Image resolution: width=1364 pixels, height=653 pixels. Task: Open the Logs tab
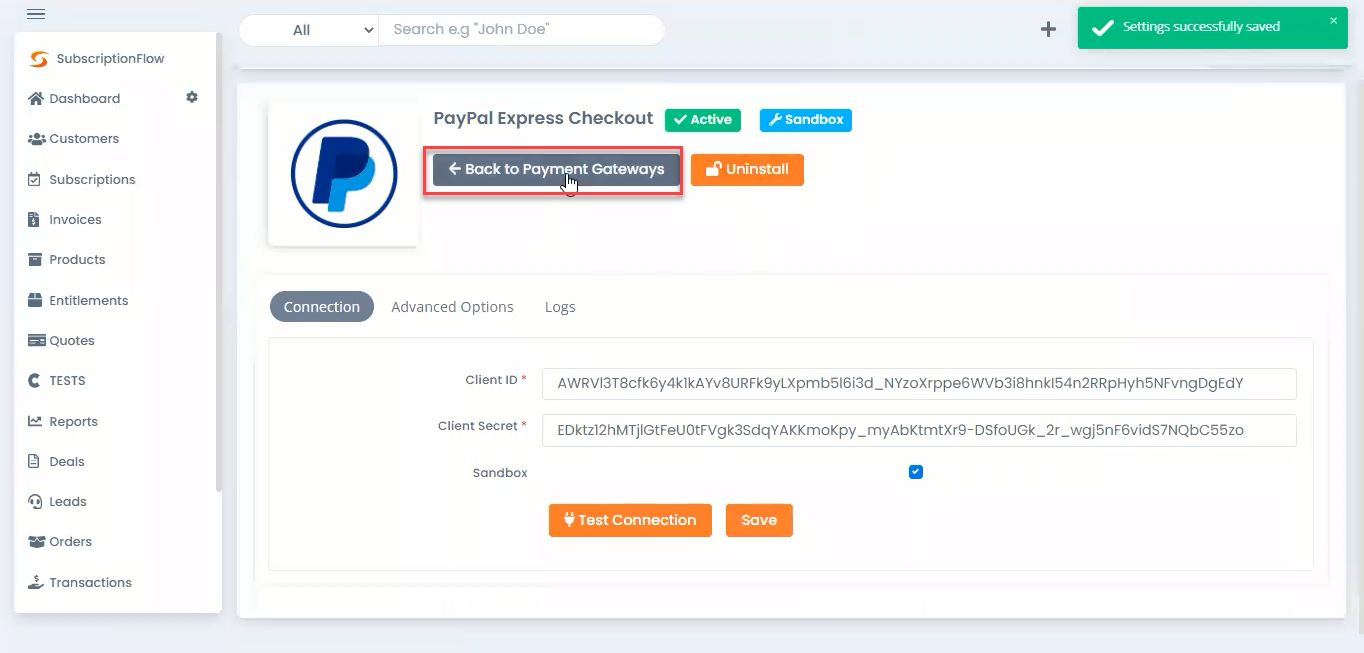click(x=560, y=307)
